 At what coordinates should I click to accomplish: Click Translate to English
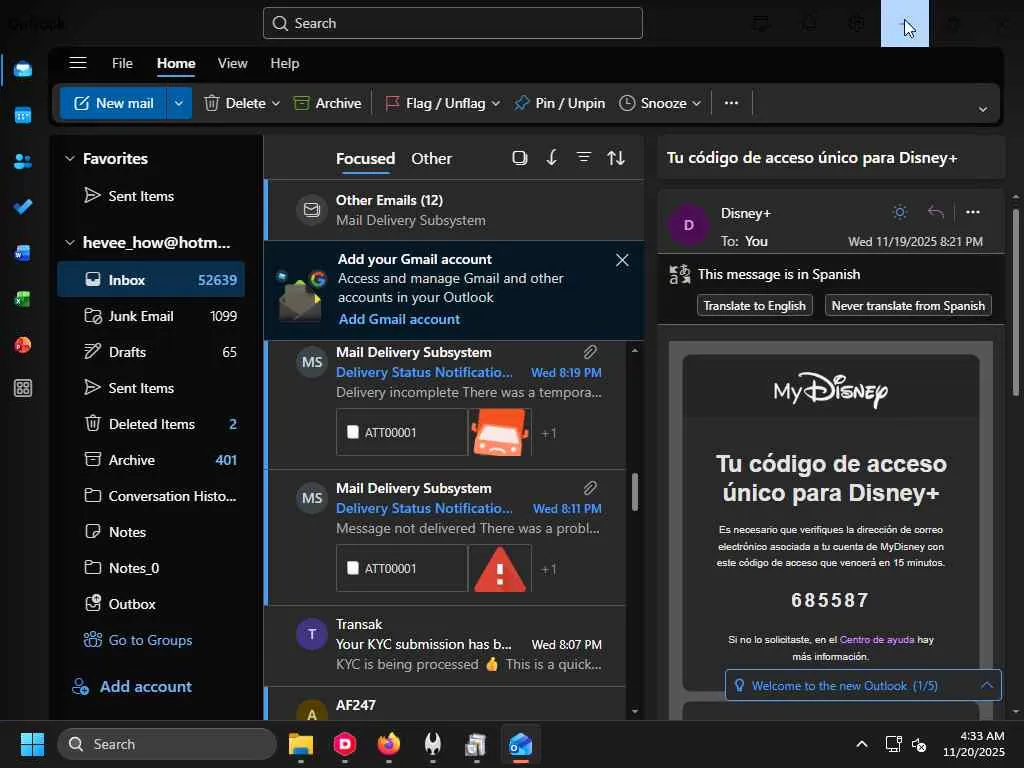click(754, 306)
